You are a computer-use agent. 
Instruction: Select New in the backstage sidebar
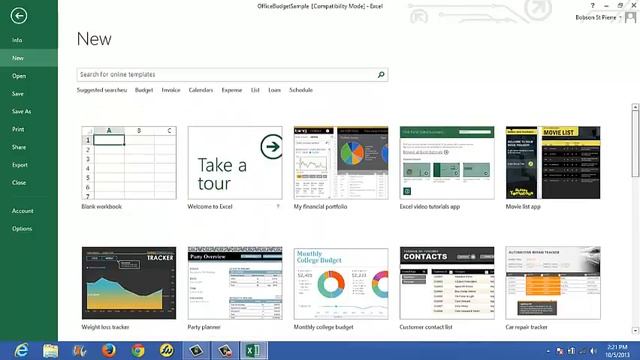point(29,58)
